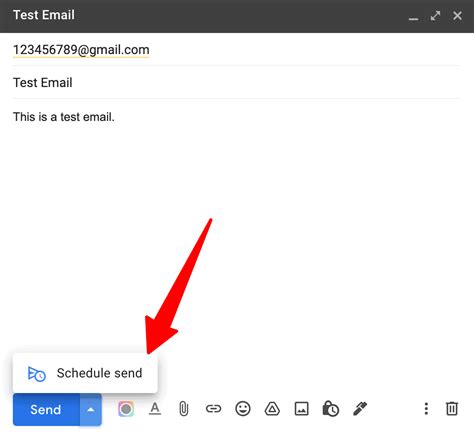Choose Schedule send from the popup
Image resolution: width=474 pixels, height=437 pixels.
click(x=85, y=373)
